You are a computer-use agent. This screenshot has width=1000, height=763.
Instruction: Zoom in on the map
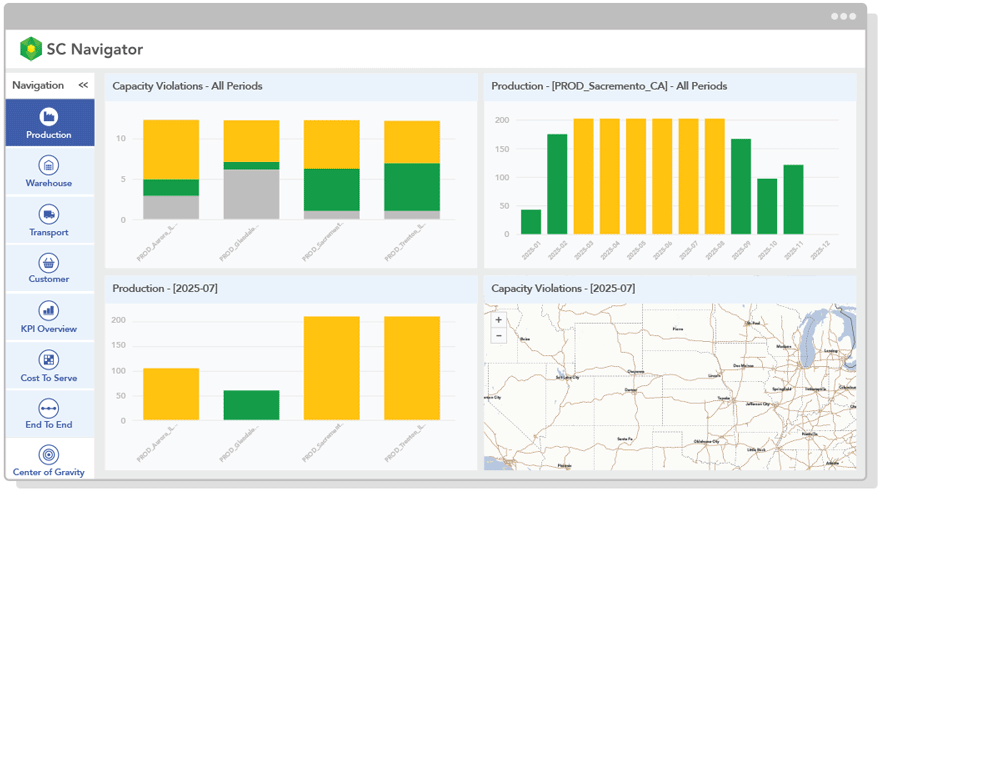499,320
